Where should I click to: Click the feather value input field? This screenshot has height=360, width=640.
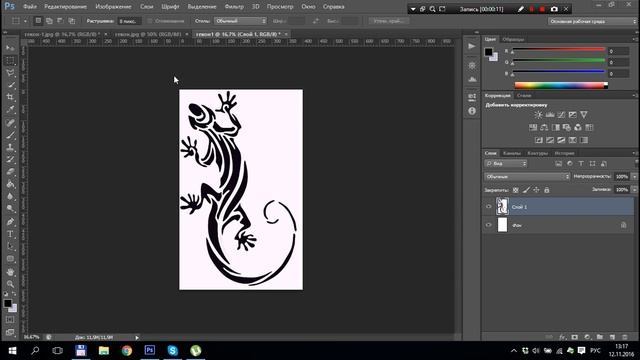click(x=129, y=21)
